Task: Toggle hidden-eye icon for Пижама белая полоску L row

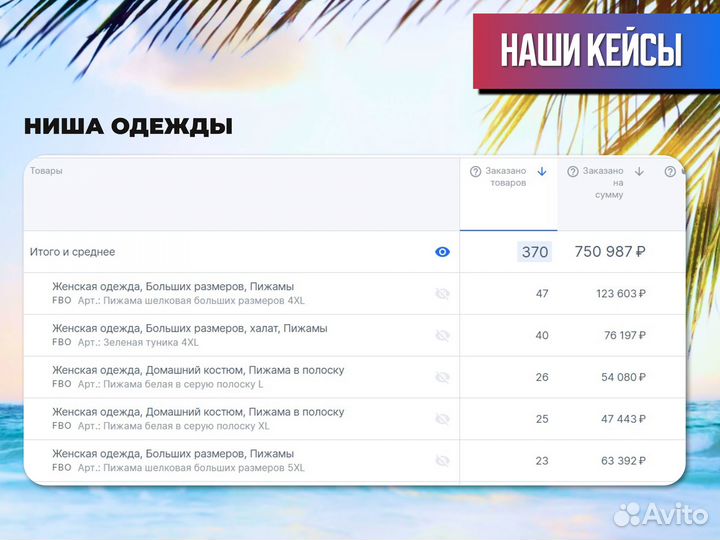Action: (x=442, y=377)
